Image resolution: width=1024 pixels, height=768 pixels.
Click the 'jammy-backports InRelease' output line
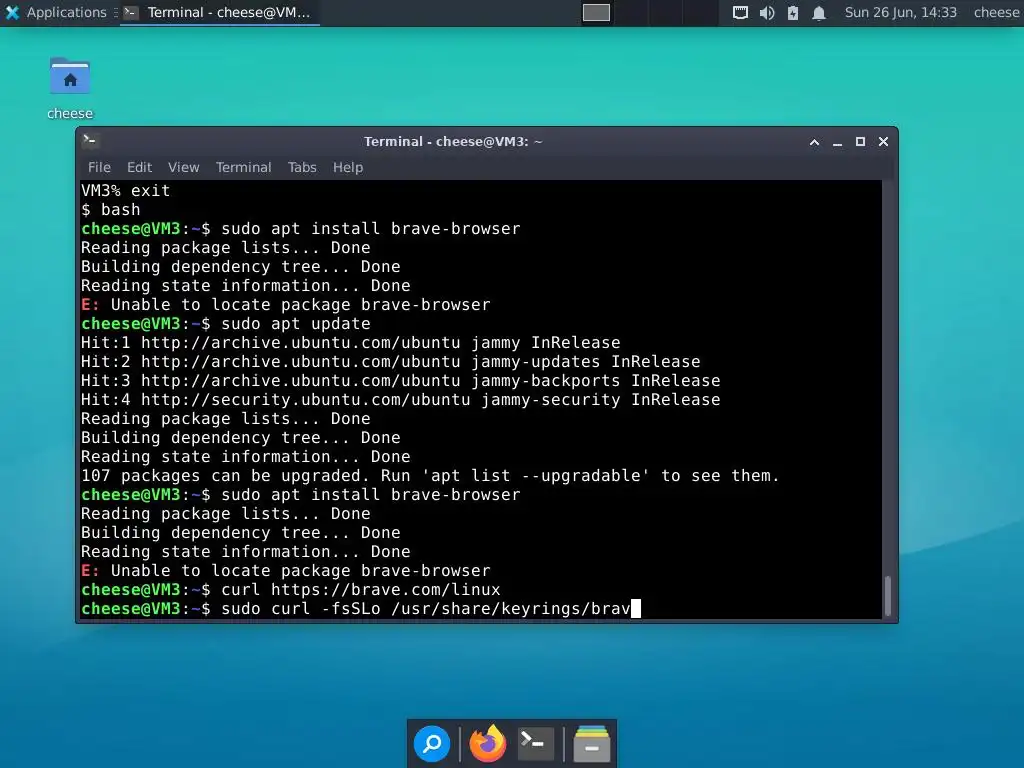point(400,380)
